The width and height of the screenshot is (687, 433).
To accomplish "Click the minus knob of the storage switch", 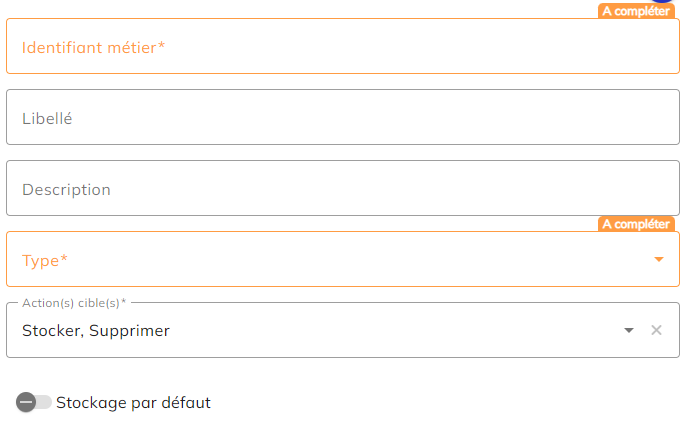I will [26, 402].
